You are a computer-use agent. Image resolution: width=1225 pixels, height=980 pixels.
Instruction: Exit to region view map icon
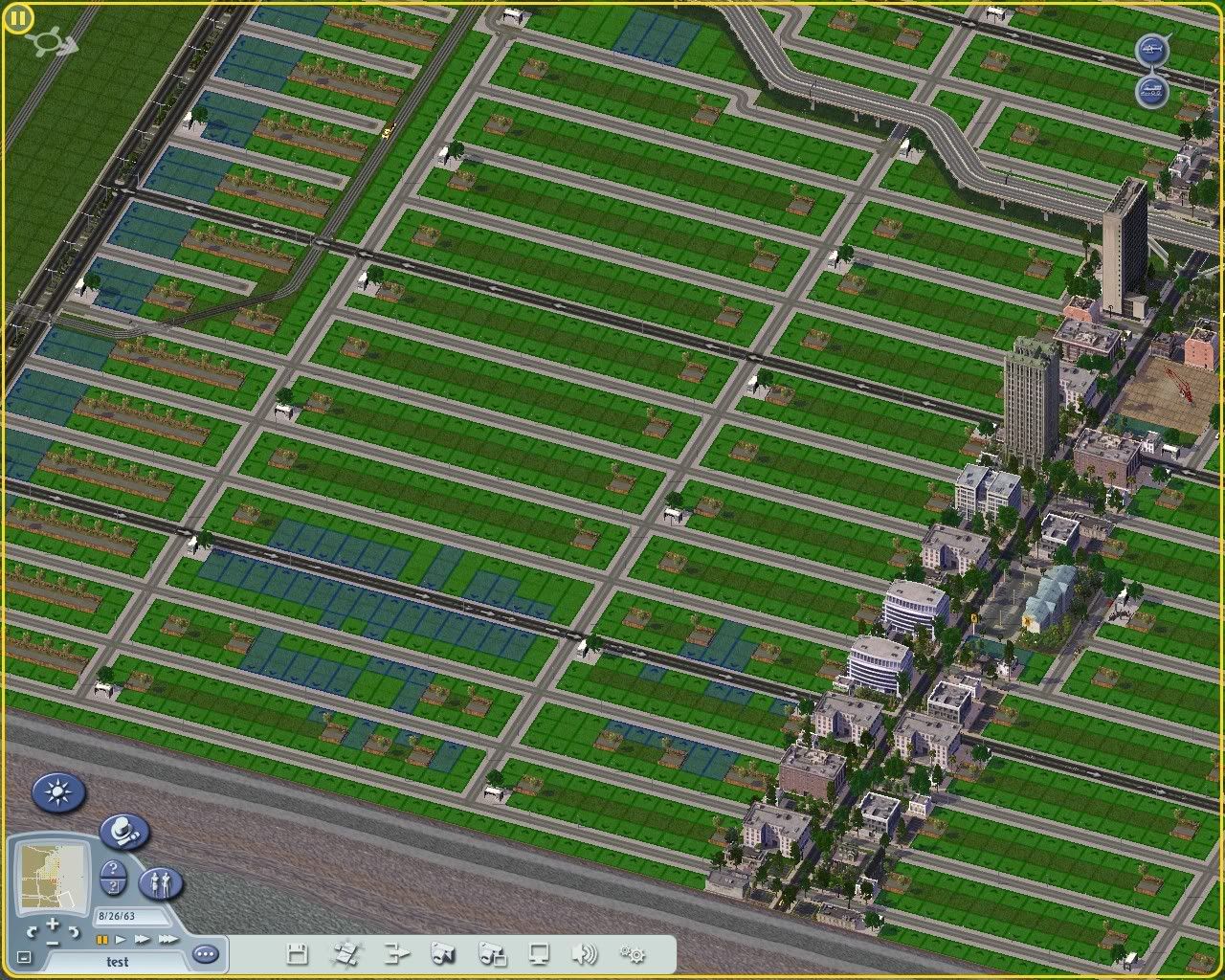[x=345, y=953]
